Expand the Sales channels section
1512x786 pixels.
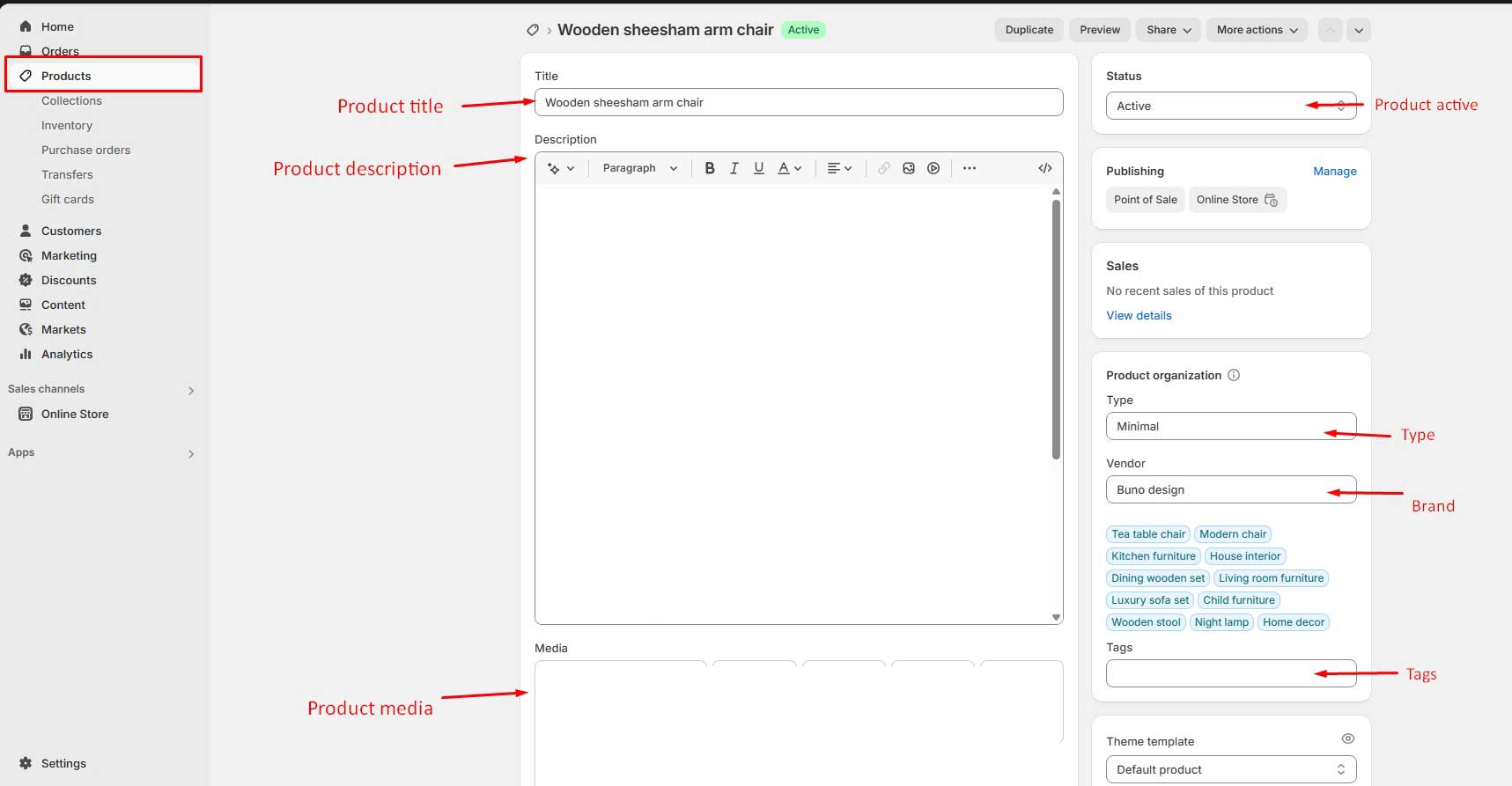click(x=190, y=390)
